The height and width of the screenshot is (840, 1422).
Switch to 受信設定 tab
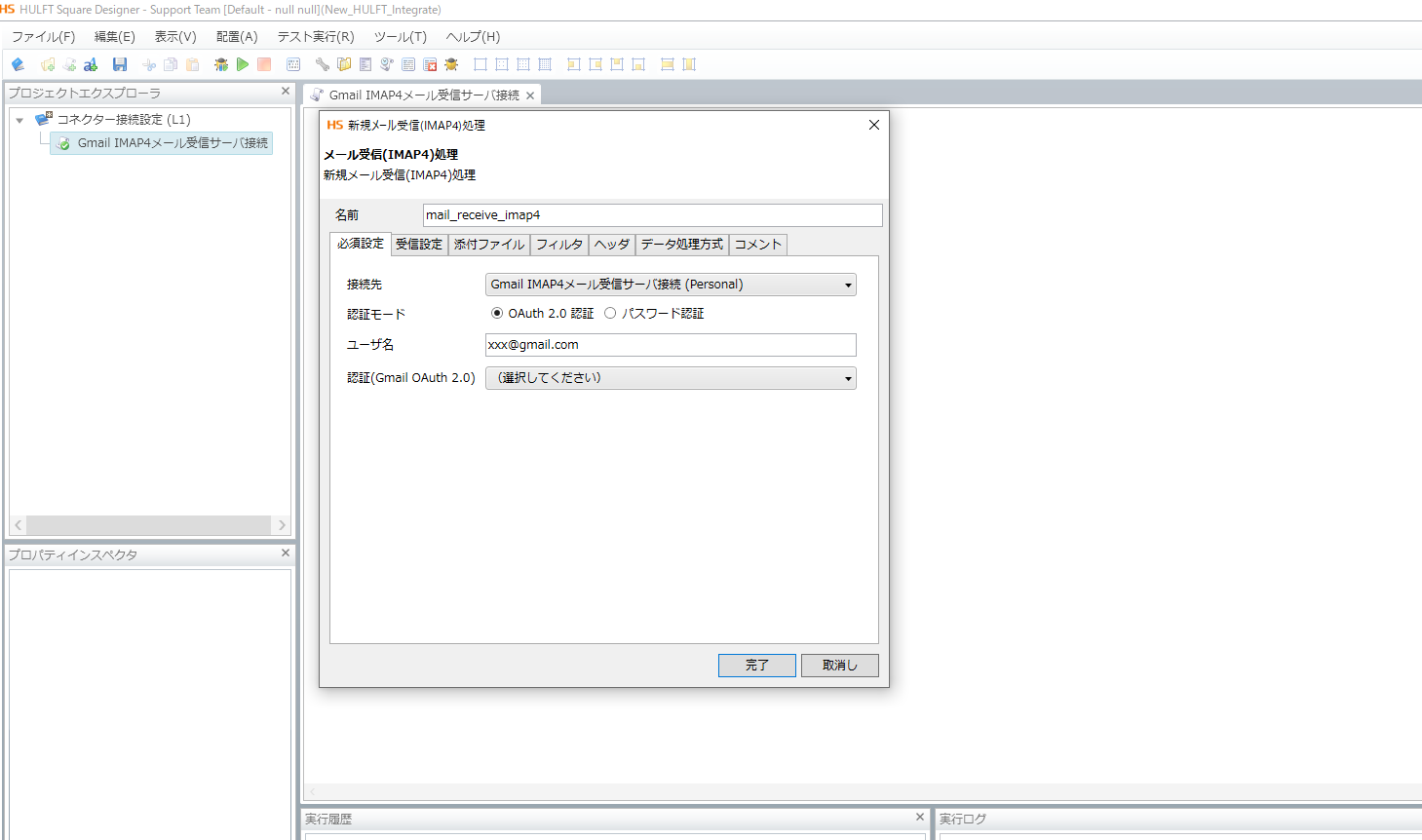[419, 245]
